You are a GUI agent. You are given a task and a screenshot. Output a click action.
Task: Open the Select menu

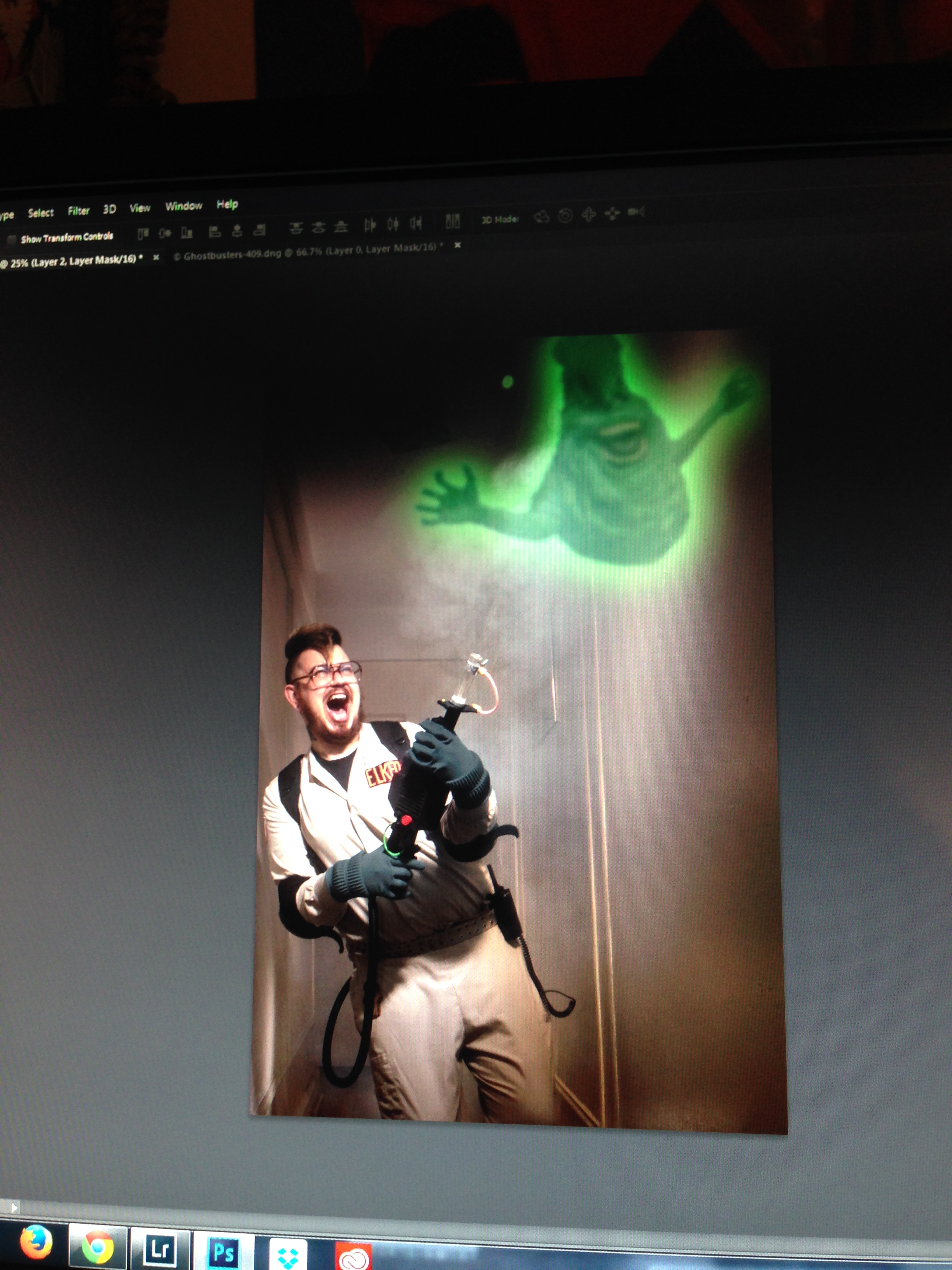coord(41,212)
